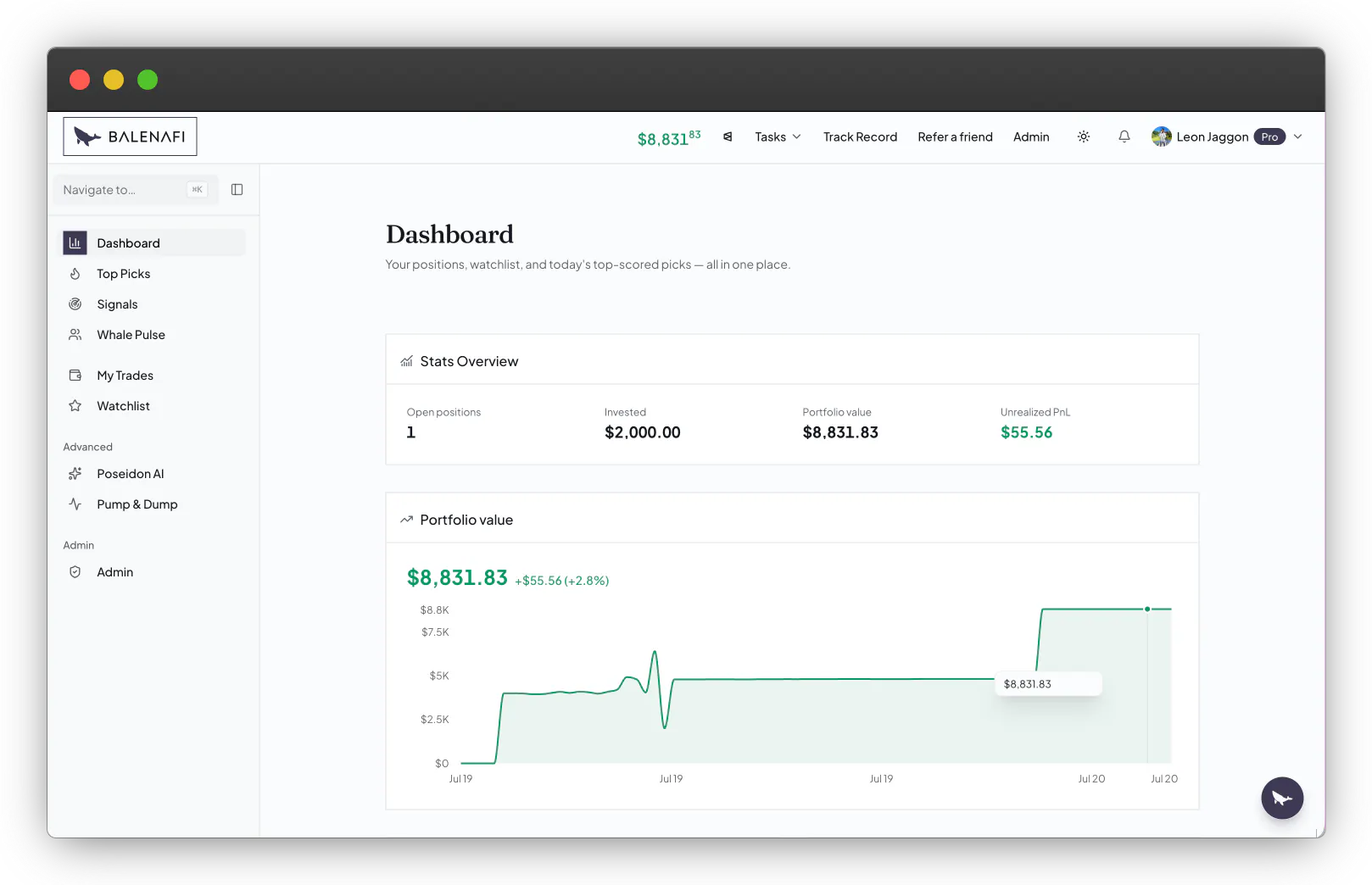Open My Trades via its wallet icon

(x=75, y=376)
